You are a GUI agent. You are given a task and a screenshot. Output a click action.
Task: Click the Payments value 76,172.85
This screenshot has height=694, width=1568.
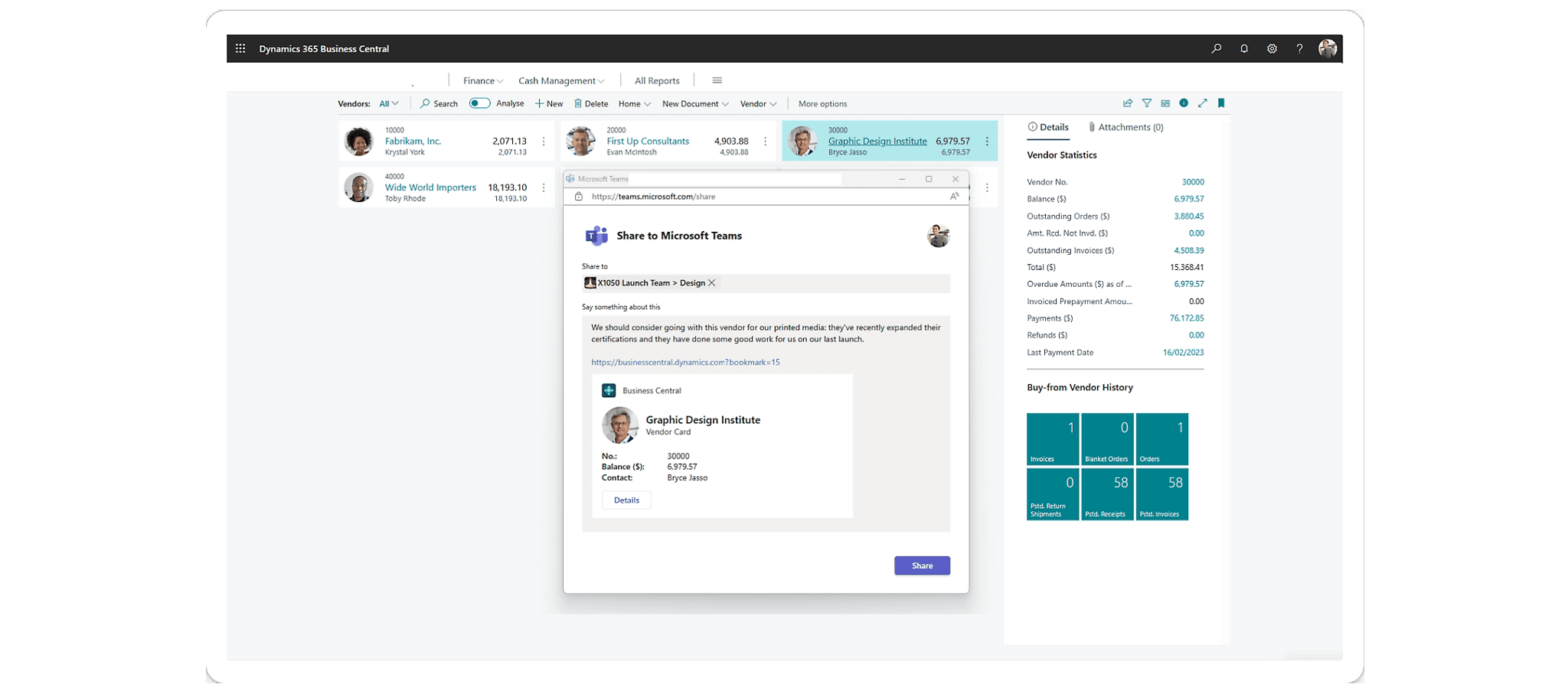point(1187,318)
